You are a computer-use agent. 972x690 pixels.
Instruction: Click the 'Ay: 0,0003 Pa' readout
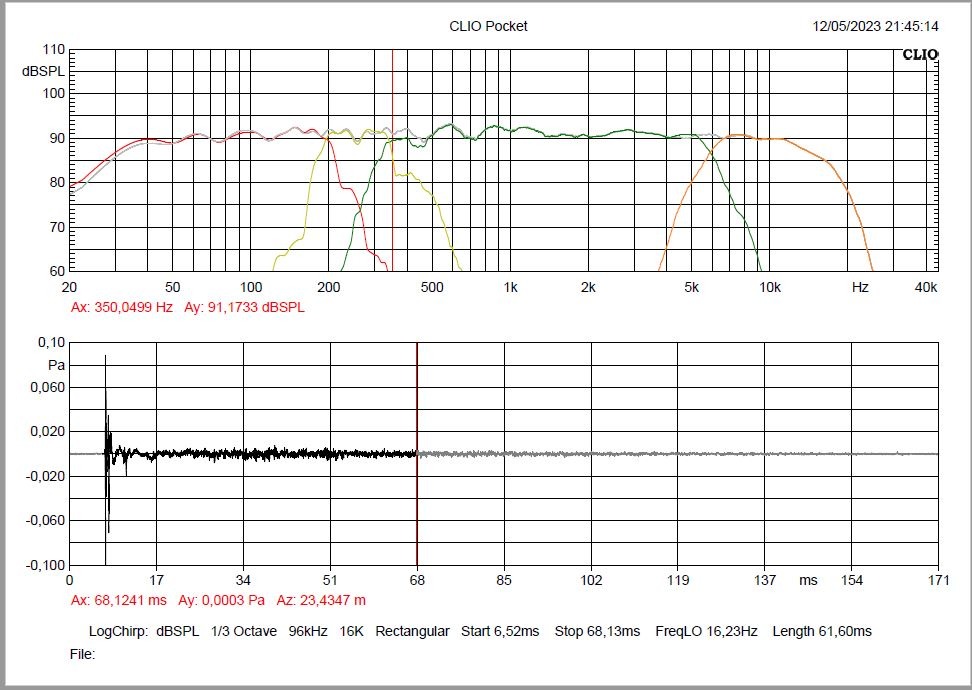click(221, 600)
